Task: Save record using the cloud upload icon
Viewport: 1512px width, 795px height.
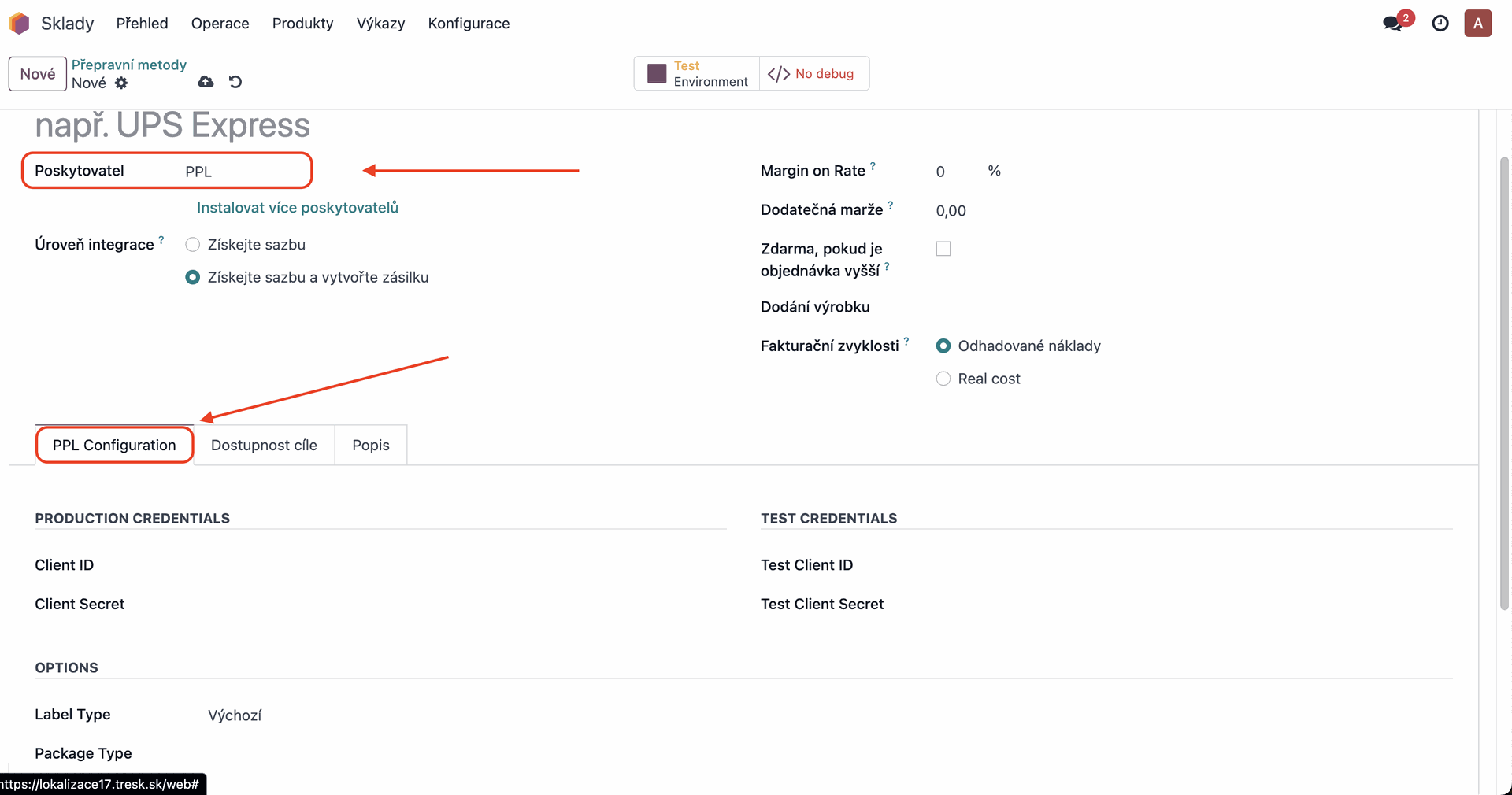Action: [x=206, y=82]
